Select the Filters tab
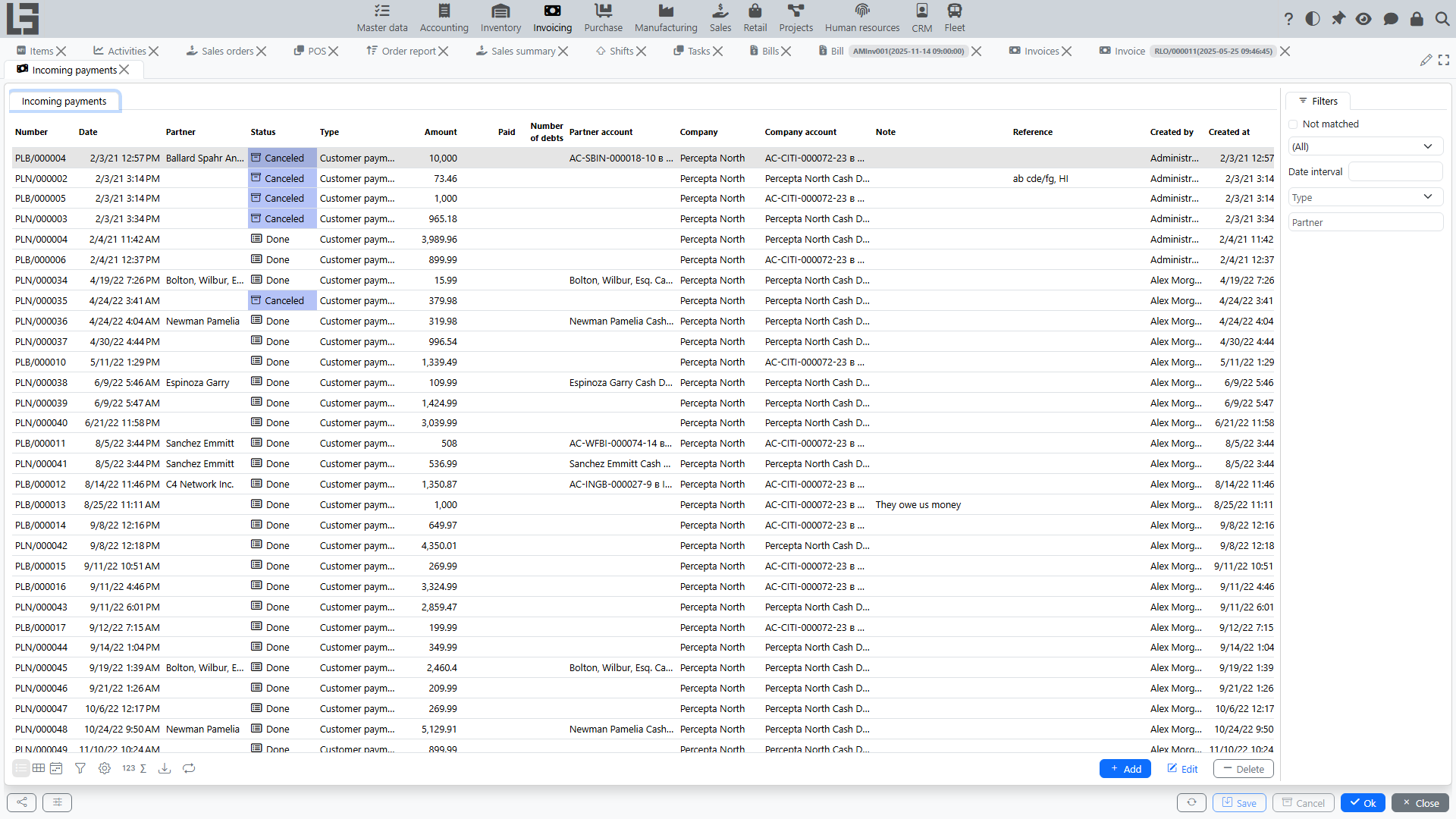This screenshot has height=819, width=1456. tap(1318, 101)
